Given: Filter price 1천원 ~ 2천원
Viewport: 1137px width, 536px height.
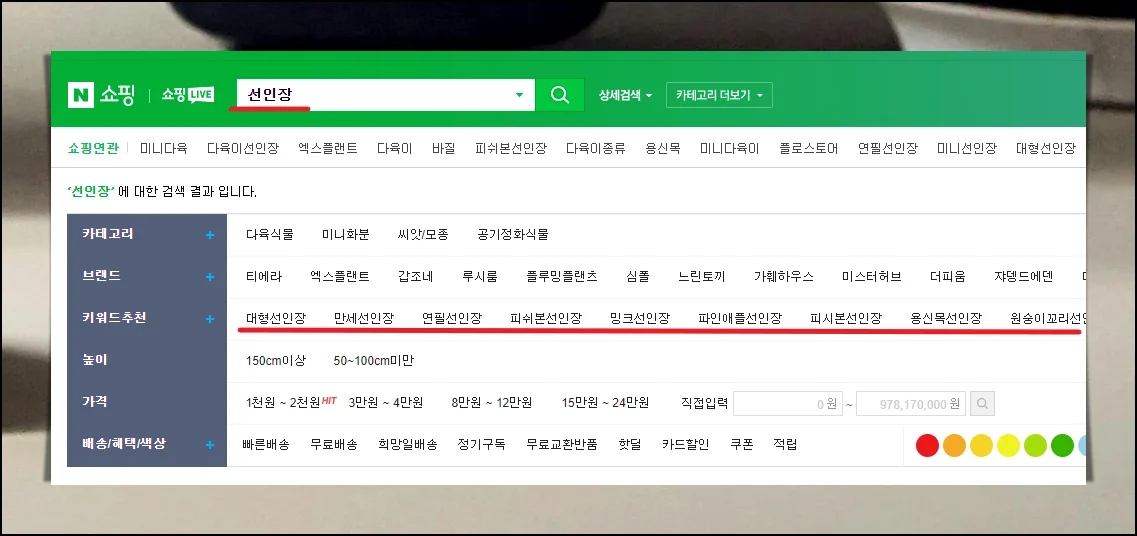Looking at the screenshot, I should tap(283, 403).
